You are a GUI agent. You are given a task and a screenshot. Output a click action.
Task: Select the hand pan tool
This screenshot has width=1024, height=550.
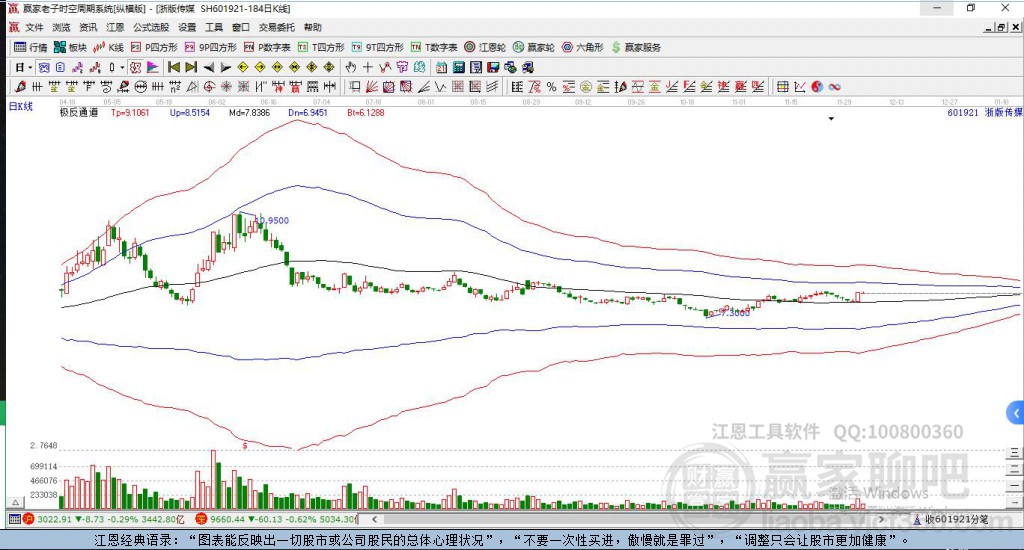point(351,67)
